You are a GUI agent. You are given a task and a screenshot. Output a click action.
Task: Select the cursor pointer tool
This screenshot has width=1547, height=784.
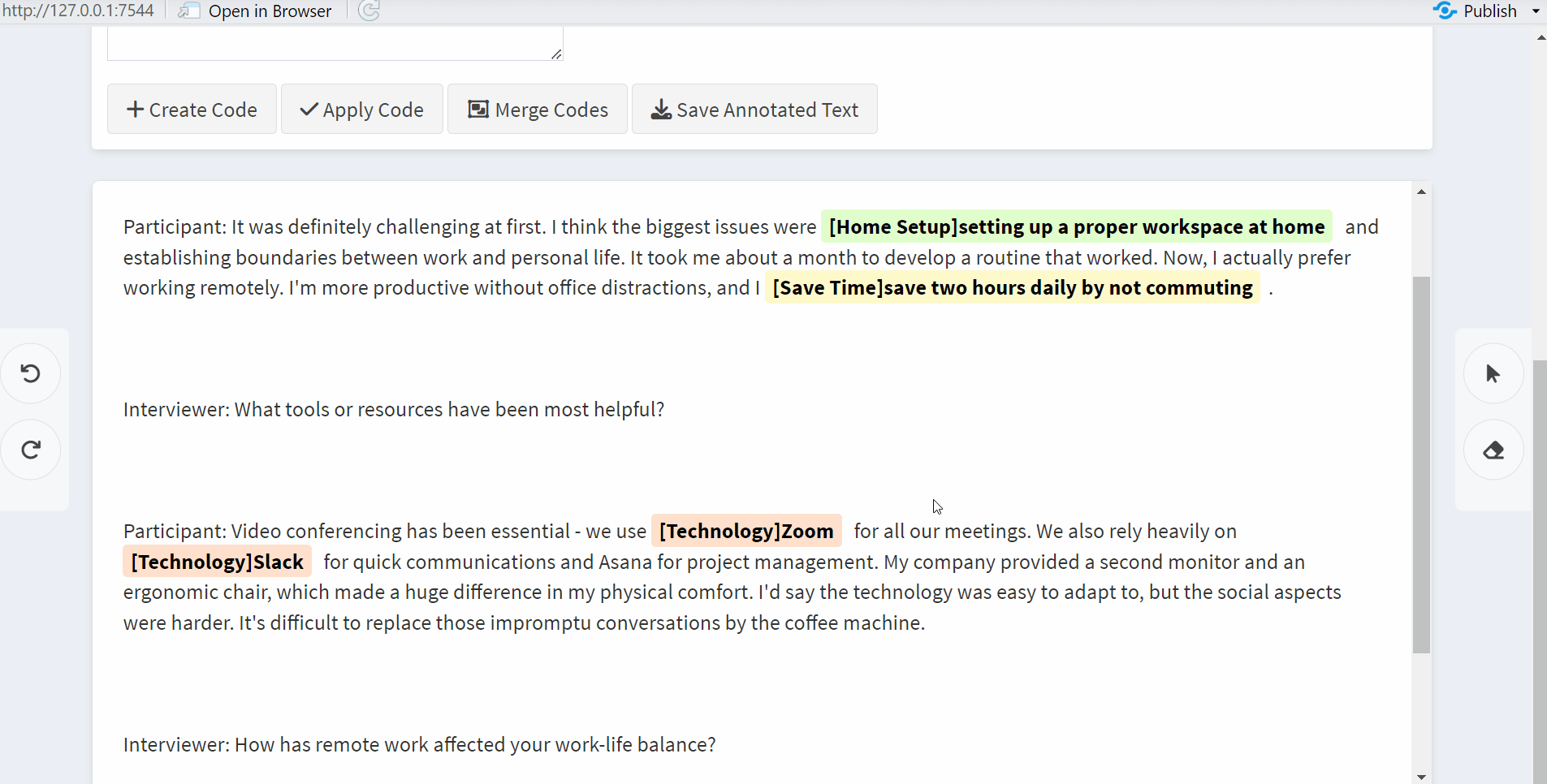click(1493, 373)
